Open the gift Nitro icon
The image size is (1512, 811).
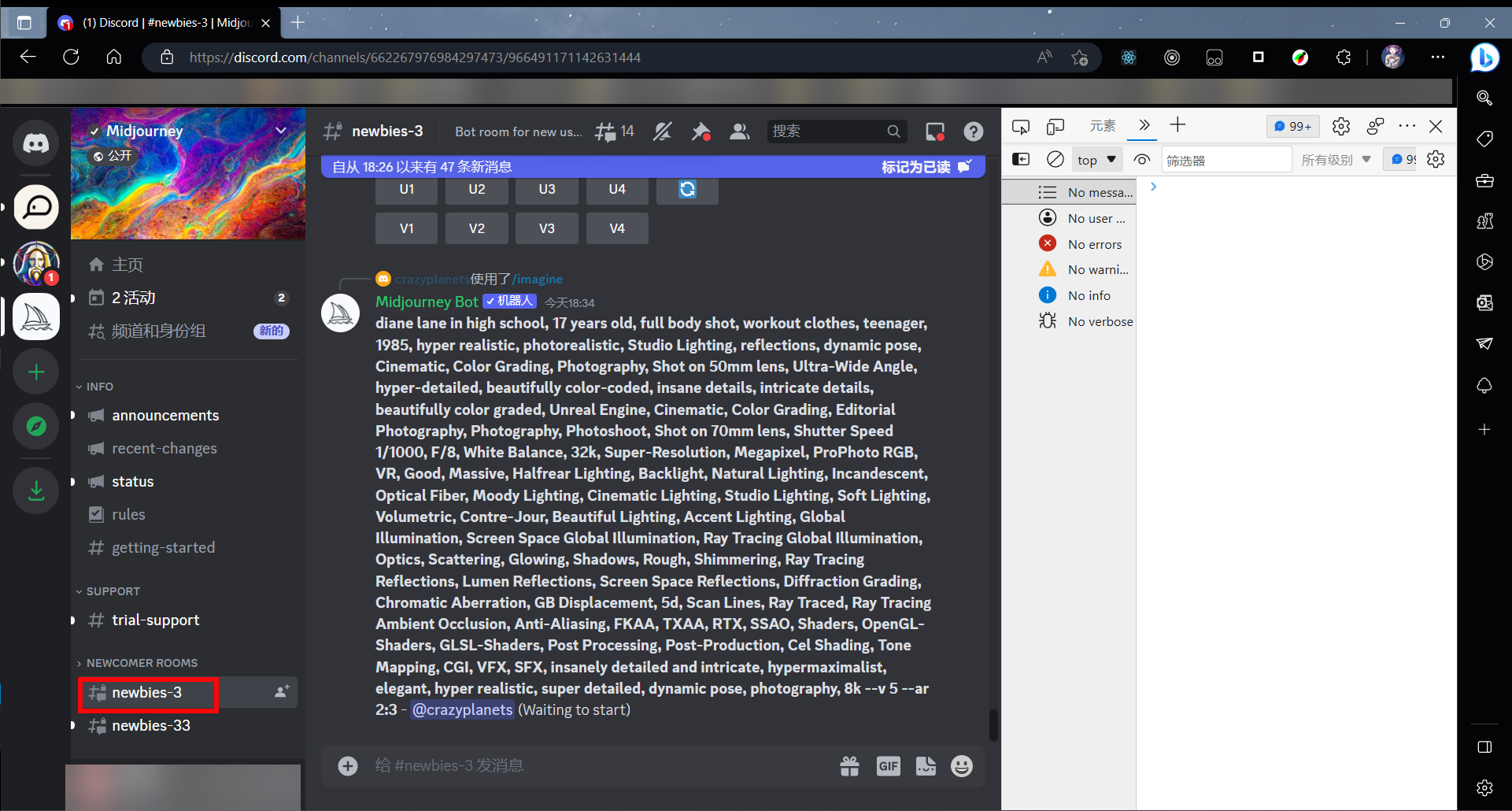(850, 766)
